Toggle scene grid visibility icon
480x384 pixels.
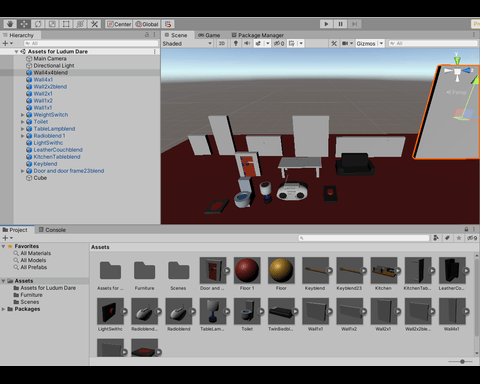(x=292, y=43)
